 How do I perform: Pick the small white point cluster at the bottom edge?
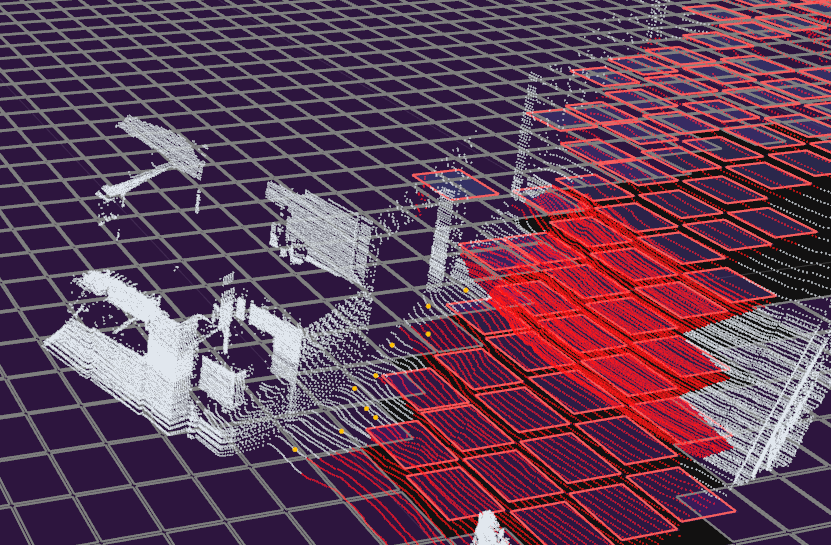(491, 528)
